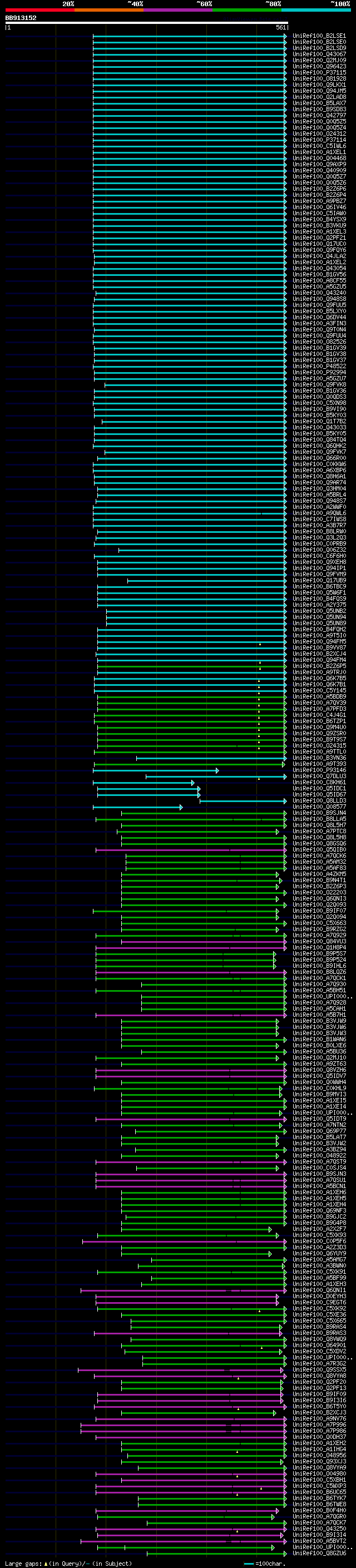Select hit label UniRef100_B8LLA5
Viewport: 356px width, 1568px height.
tap(319, 819)
